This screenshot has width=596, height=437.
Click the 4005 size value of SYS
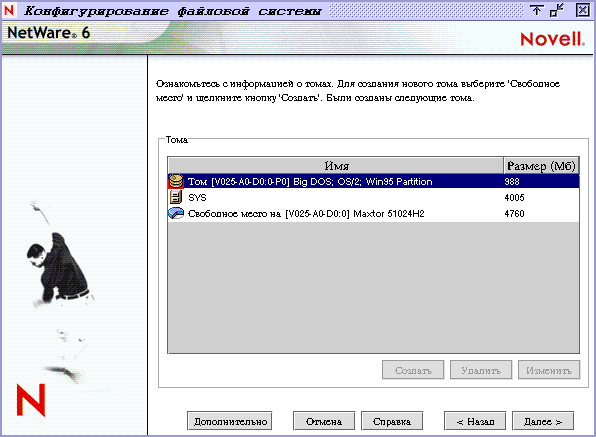tap(514, 198)
